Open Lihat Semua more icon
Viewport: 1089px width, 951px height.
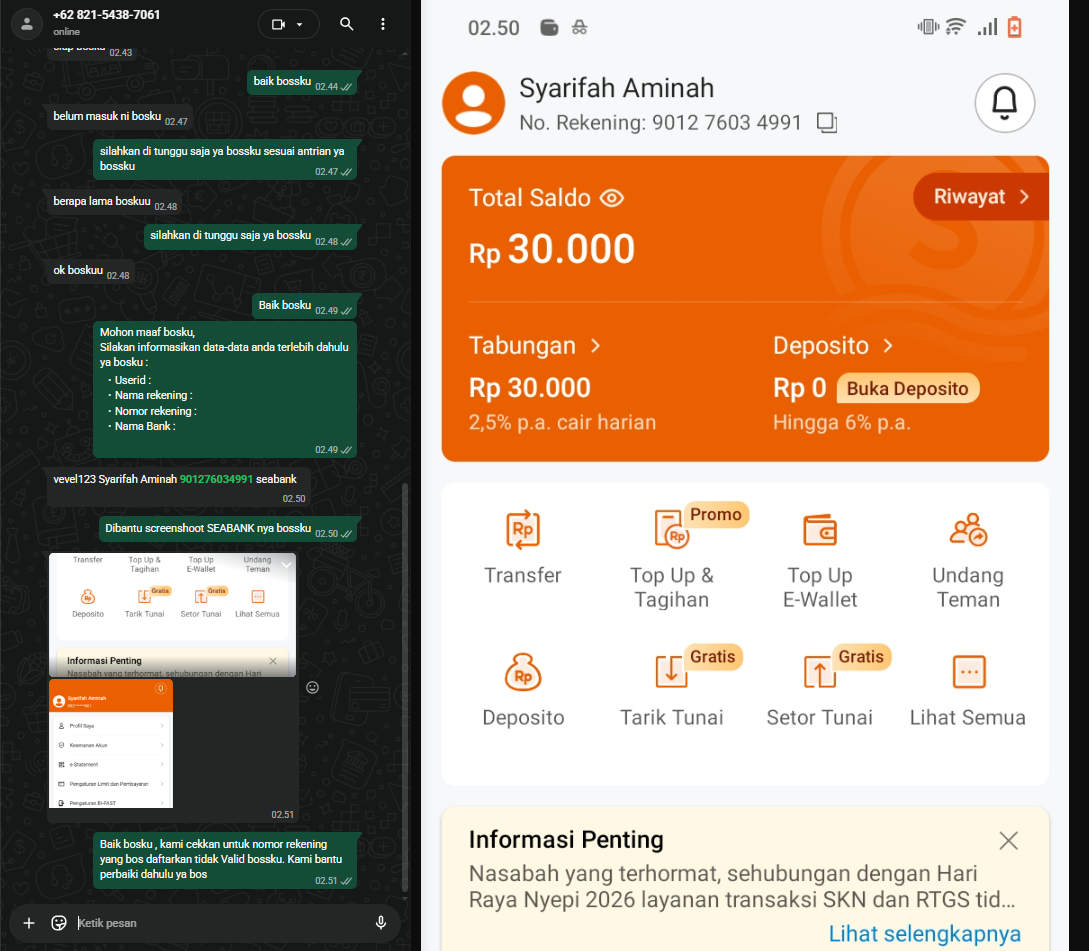coord(968,672)
